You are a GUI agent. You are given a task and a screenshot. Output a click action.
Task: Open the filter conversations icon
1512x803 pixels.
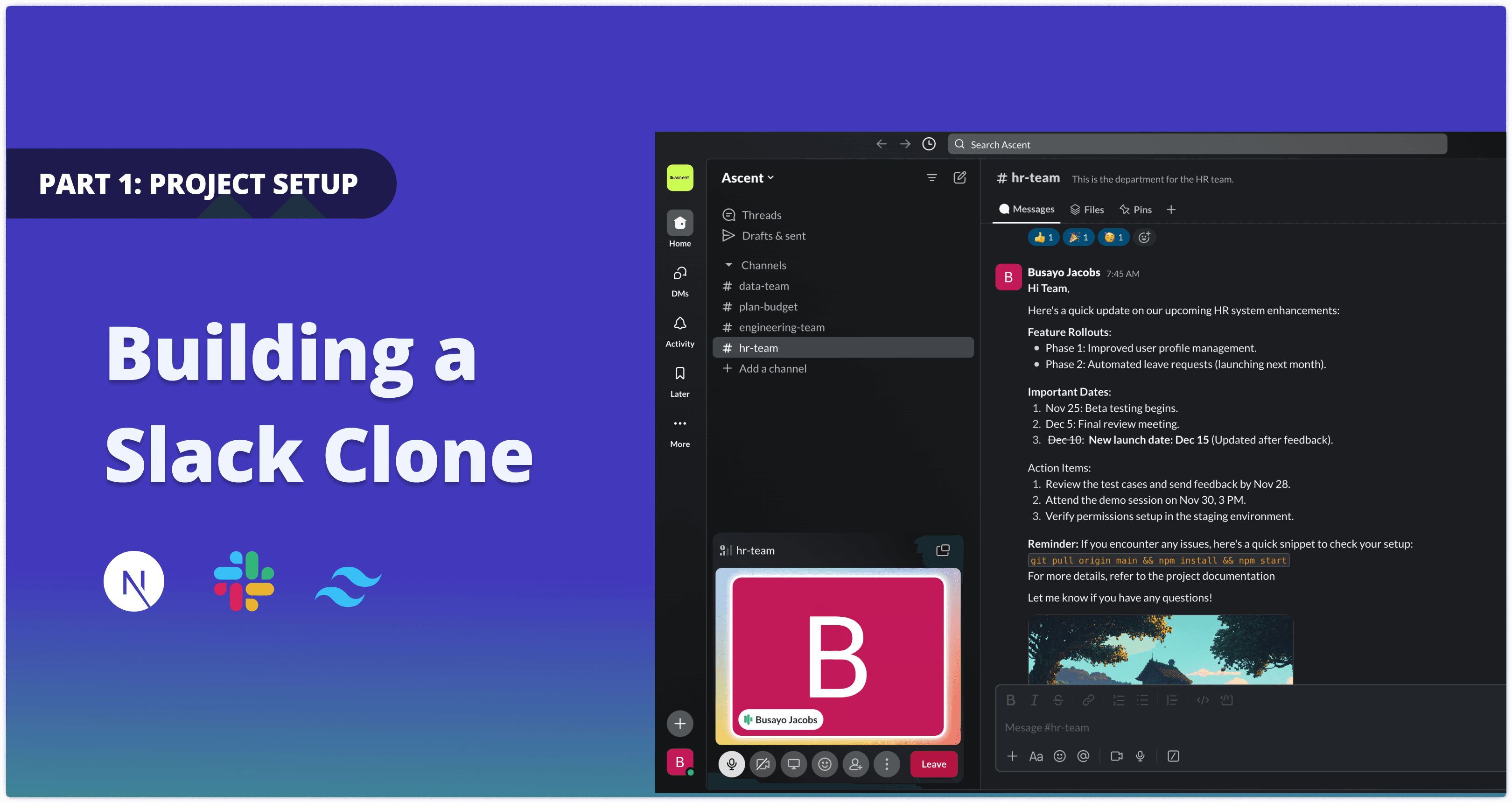[931, 177]
